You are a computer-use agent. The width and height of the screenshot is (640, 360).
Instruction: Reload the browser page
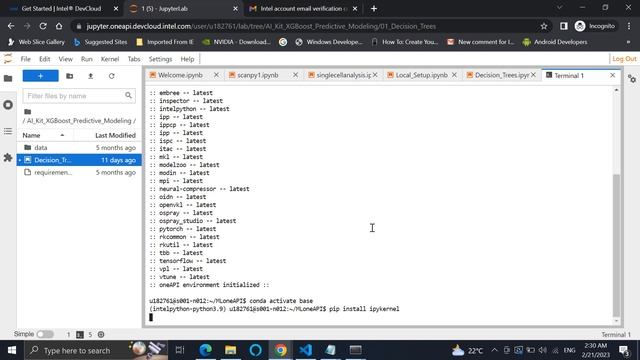click(x=43, y=26)
